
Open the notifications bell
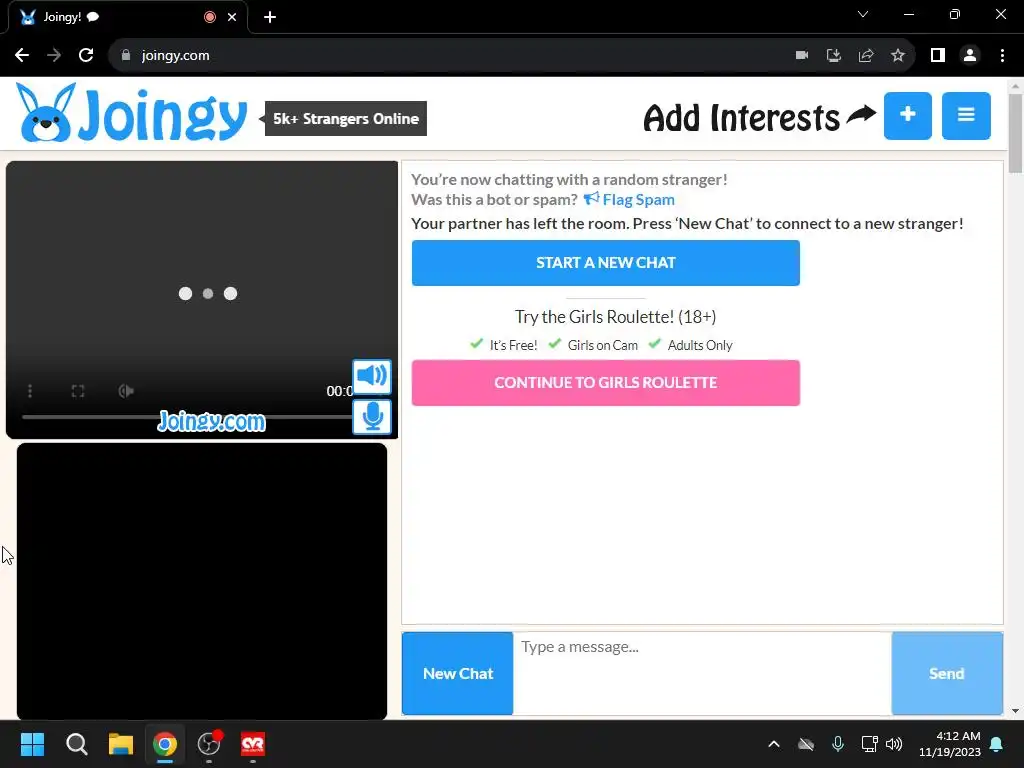997,744
